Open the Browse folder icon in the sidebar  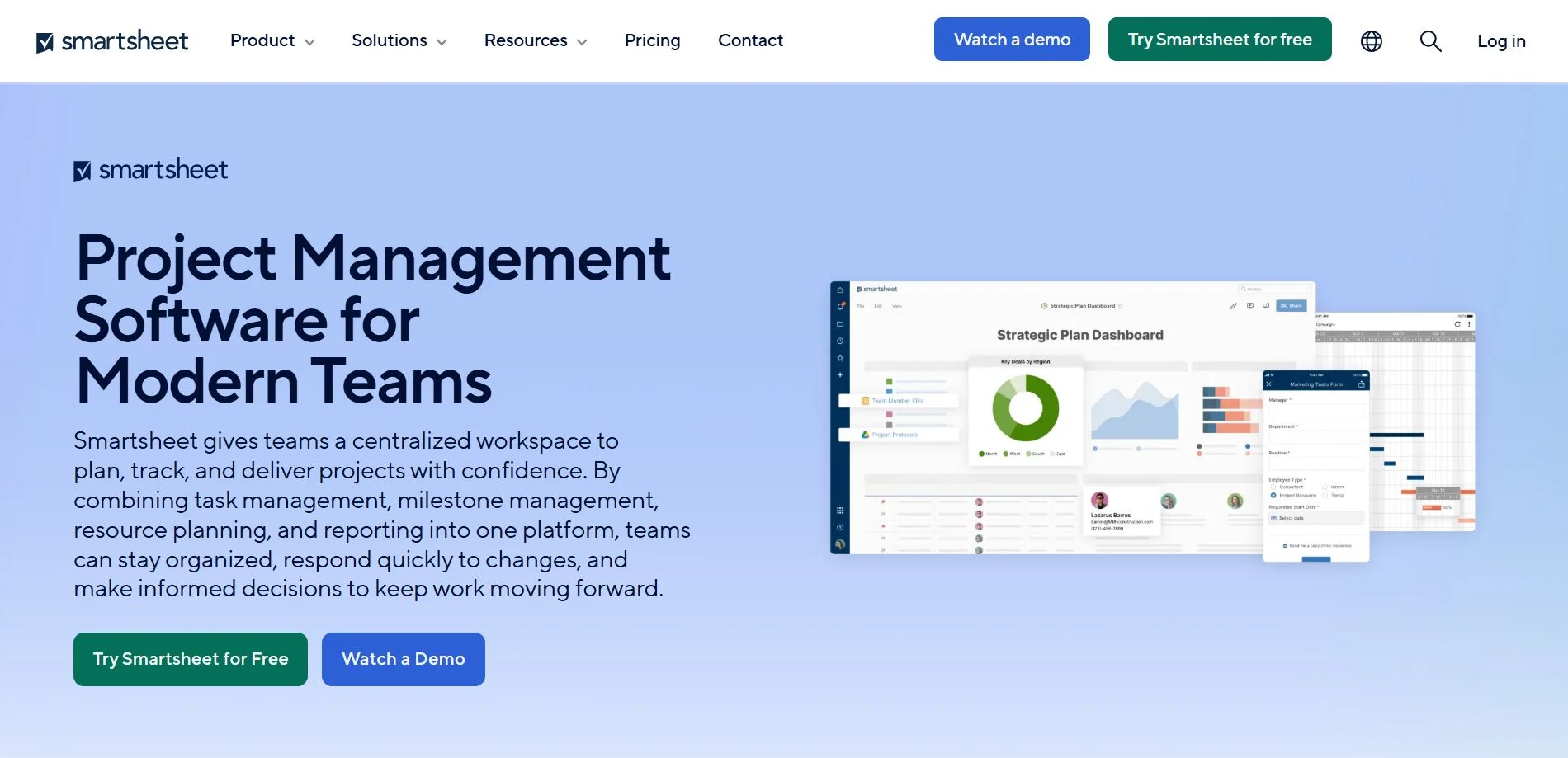839,323
